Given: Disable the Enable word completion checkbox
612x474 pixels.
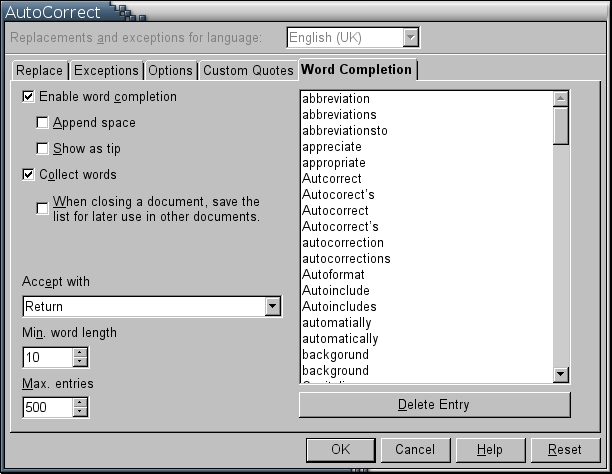Looking at the screenshot, I should [28, 97].
